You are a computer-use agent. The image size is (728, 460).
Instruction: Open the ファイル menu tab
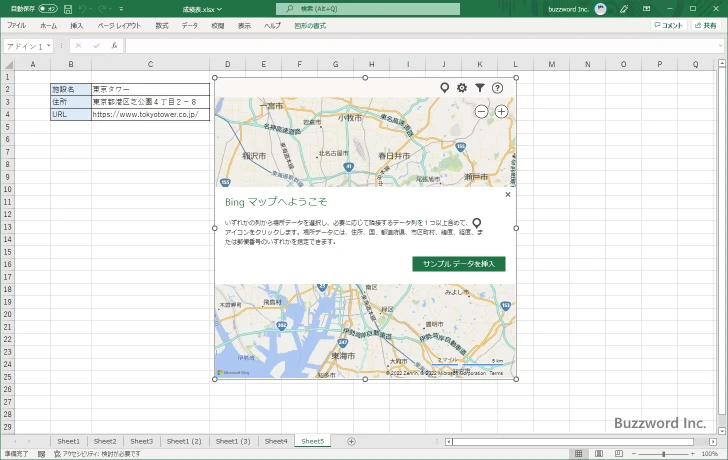17,26
